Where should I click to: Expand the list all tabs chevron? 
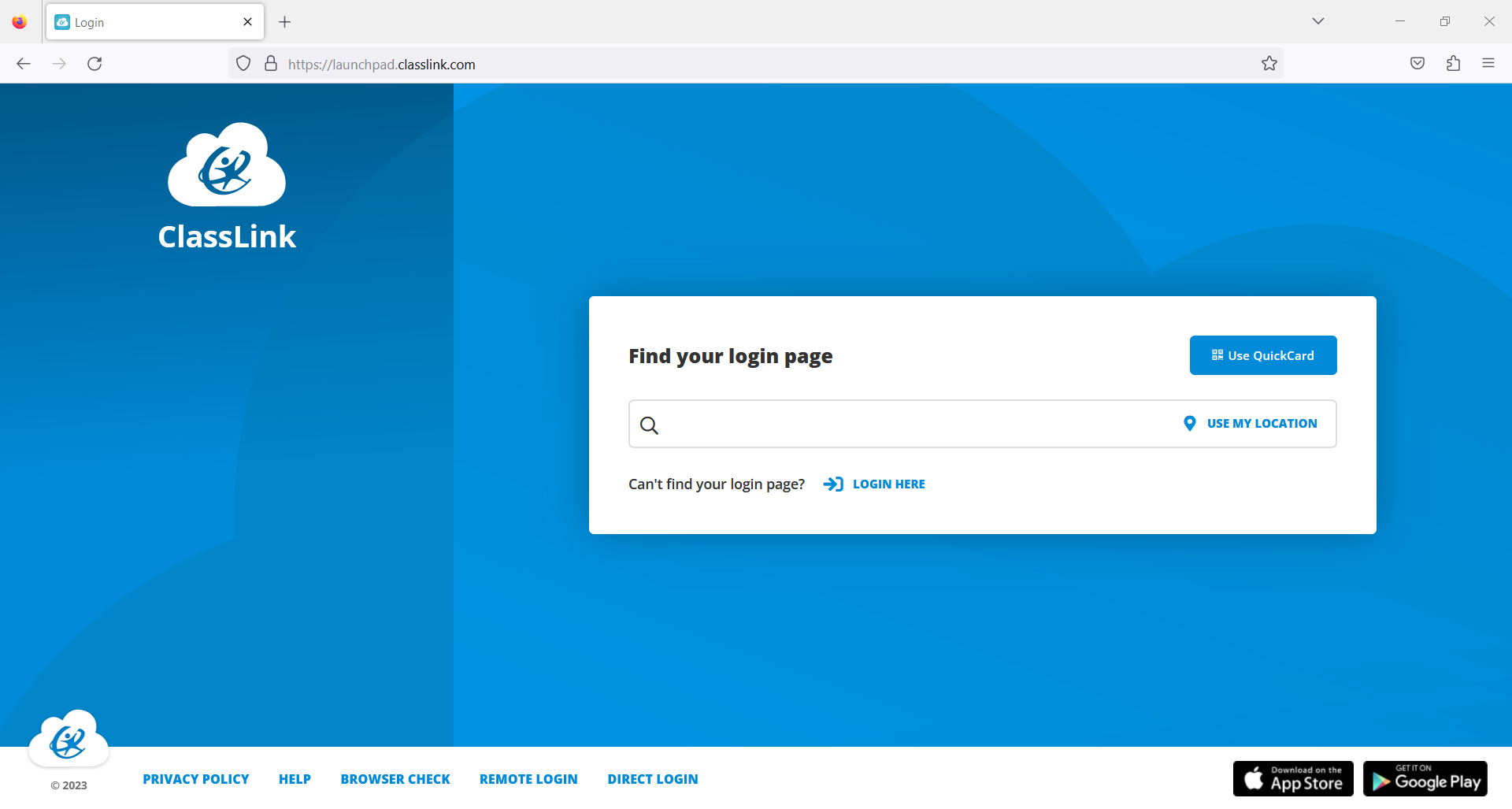click(1318, 21)
